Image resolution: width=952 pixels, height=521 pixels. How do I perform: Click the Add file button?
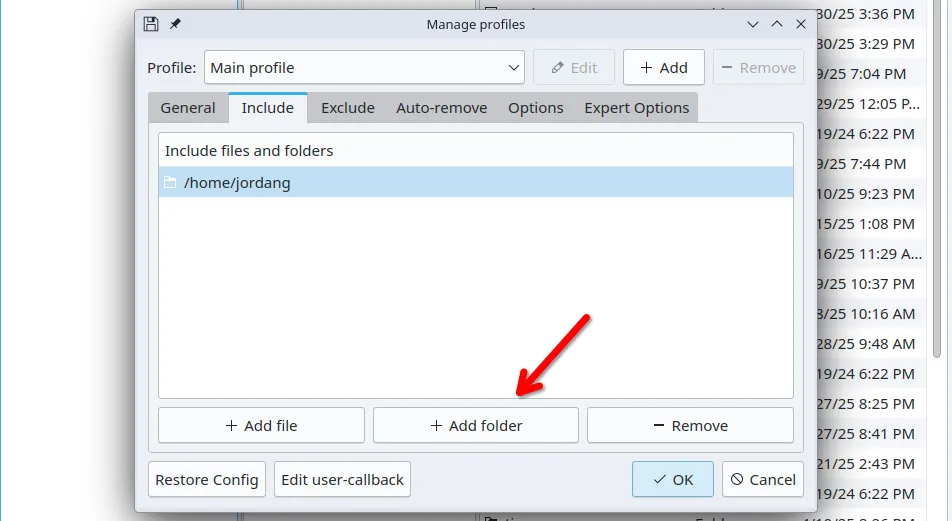(261, 425)
